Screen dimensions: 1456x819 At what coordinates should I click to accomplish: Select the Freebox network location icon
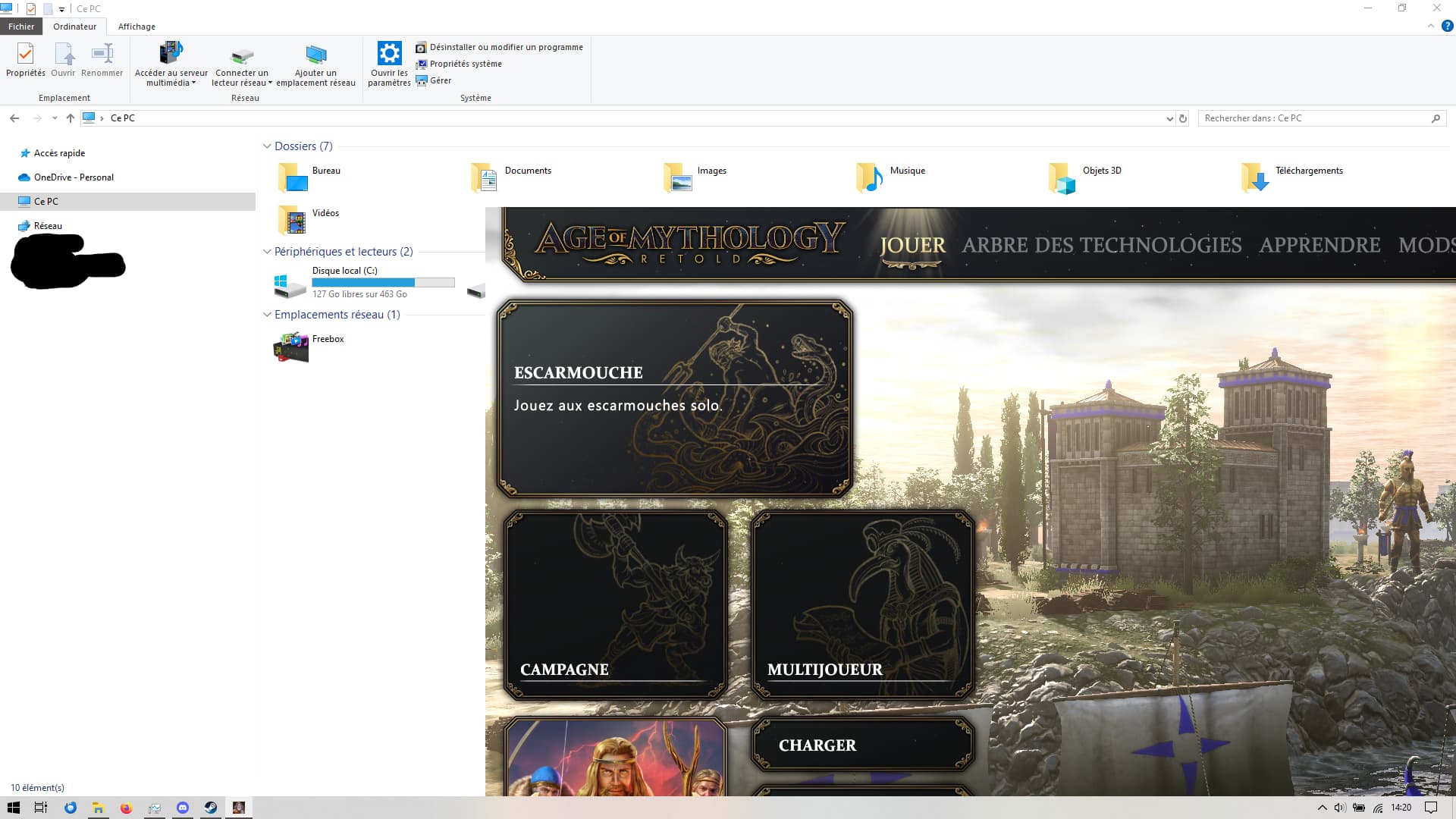(291, 348)
